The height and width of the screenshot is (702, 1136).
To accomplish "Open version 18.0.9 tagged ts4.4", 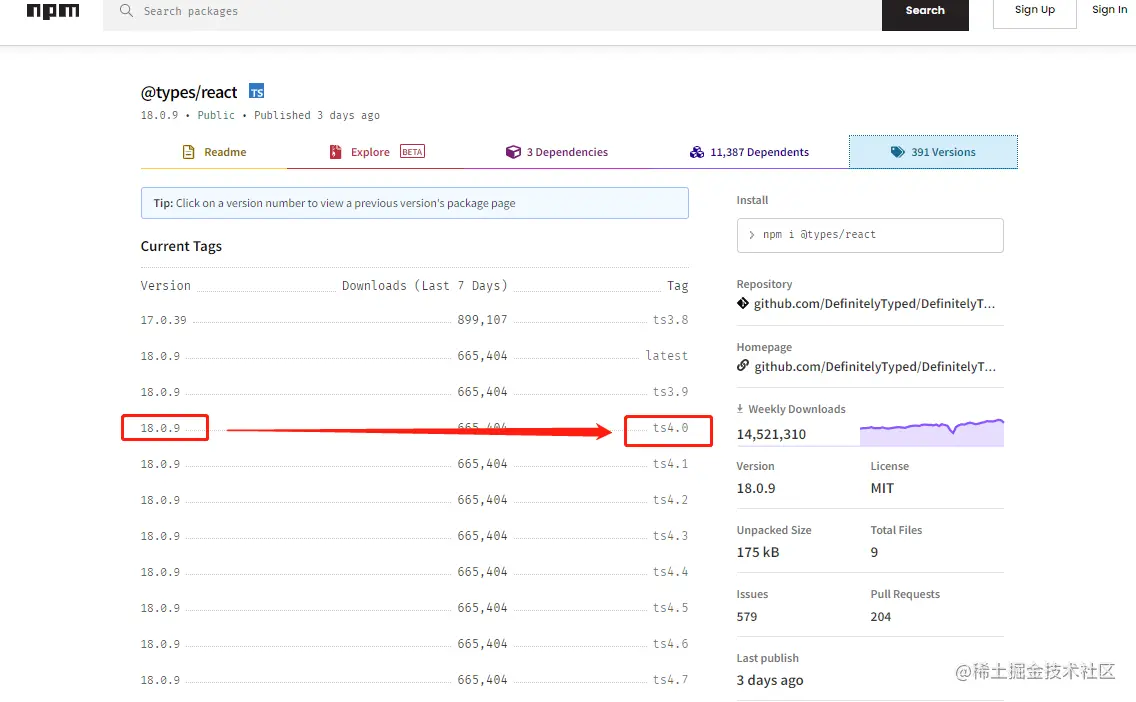I will click(160, 572).
